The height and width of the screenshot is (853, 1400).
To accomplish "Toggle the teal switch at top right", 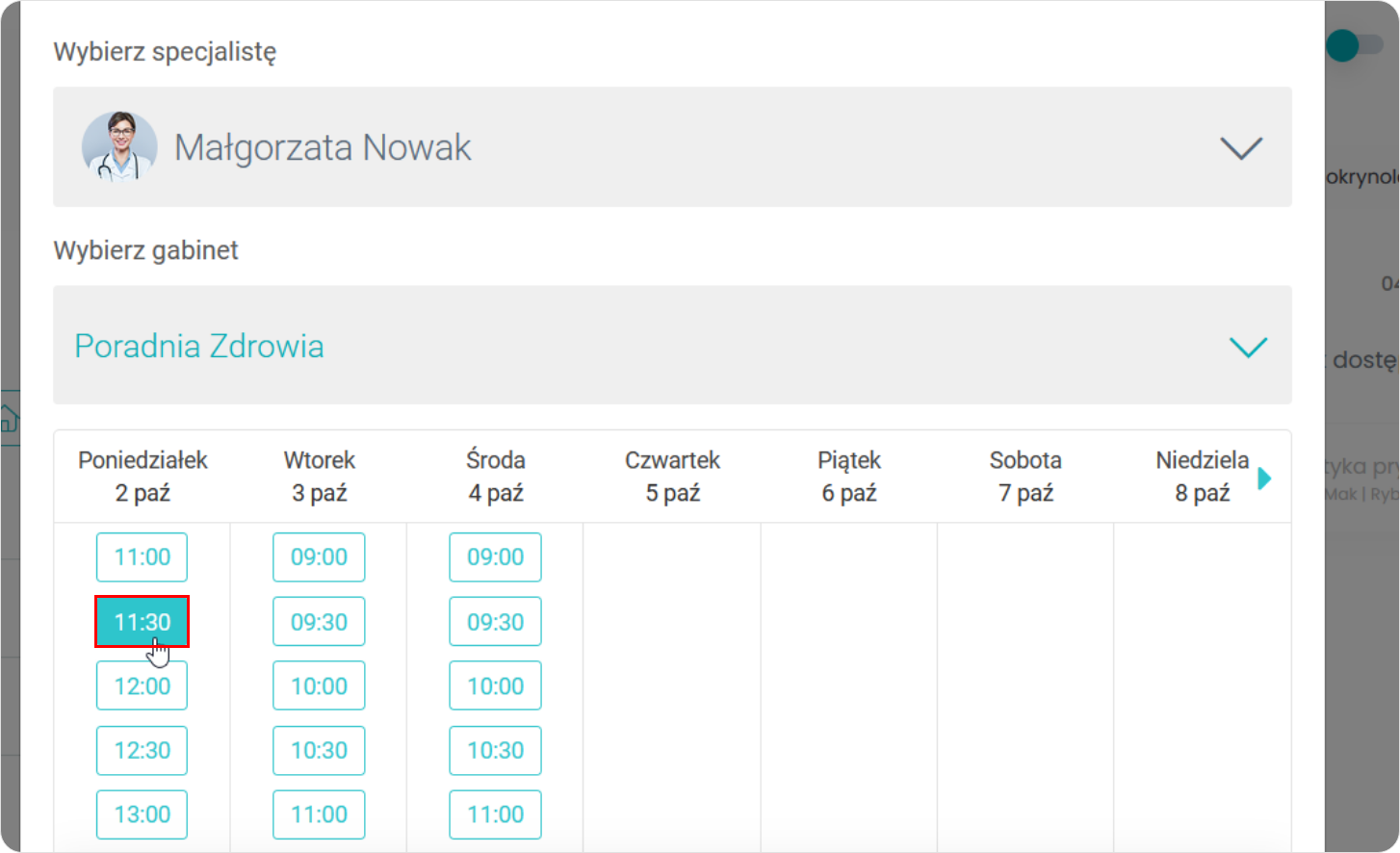I will click(1353, 45).
